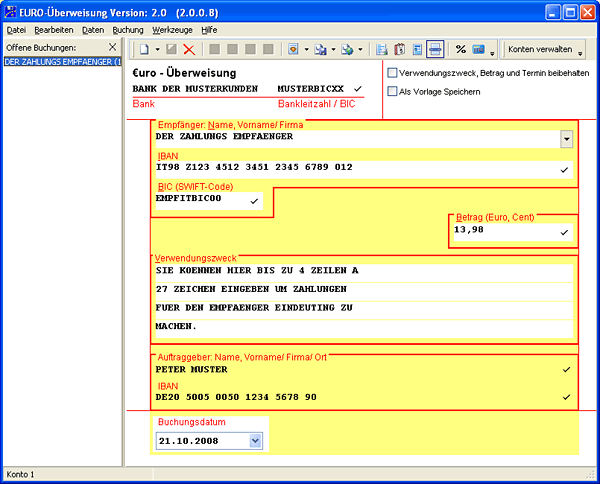Click checkmark next to recipient IBAN
This screenshot has width=600, height=484.
tap(564, 170)
